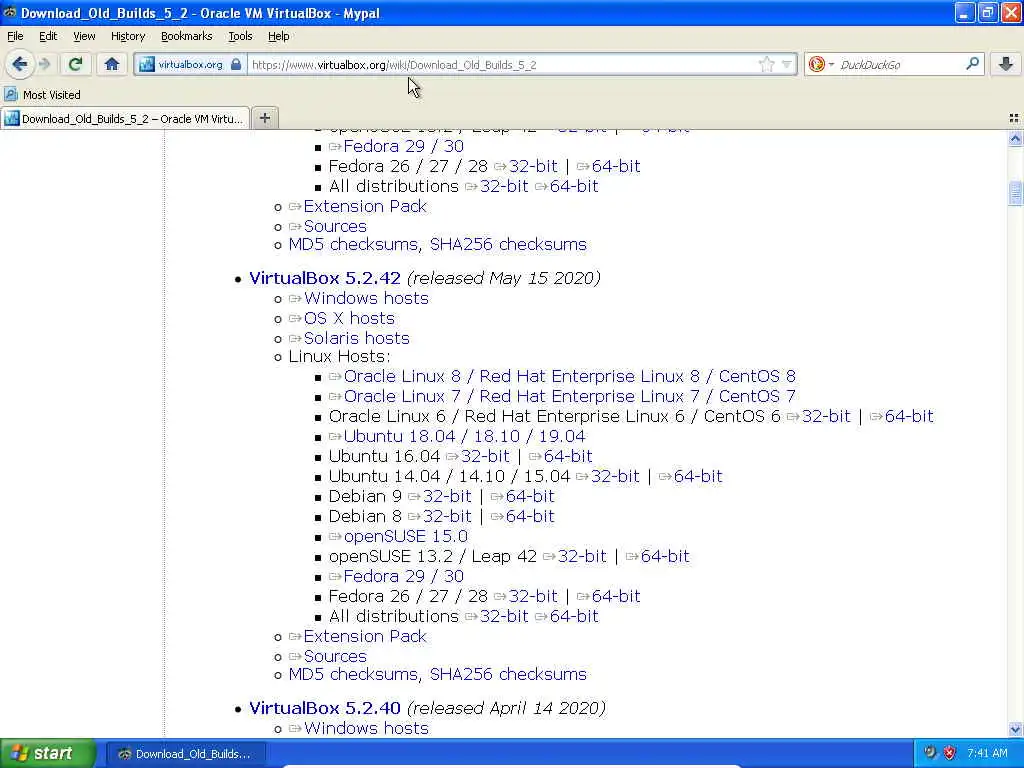Click the Most Visited bookmarks icon
This screenshot has width=1024, height=768.
[x=10, y=95]
